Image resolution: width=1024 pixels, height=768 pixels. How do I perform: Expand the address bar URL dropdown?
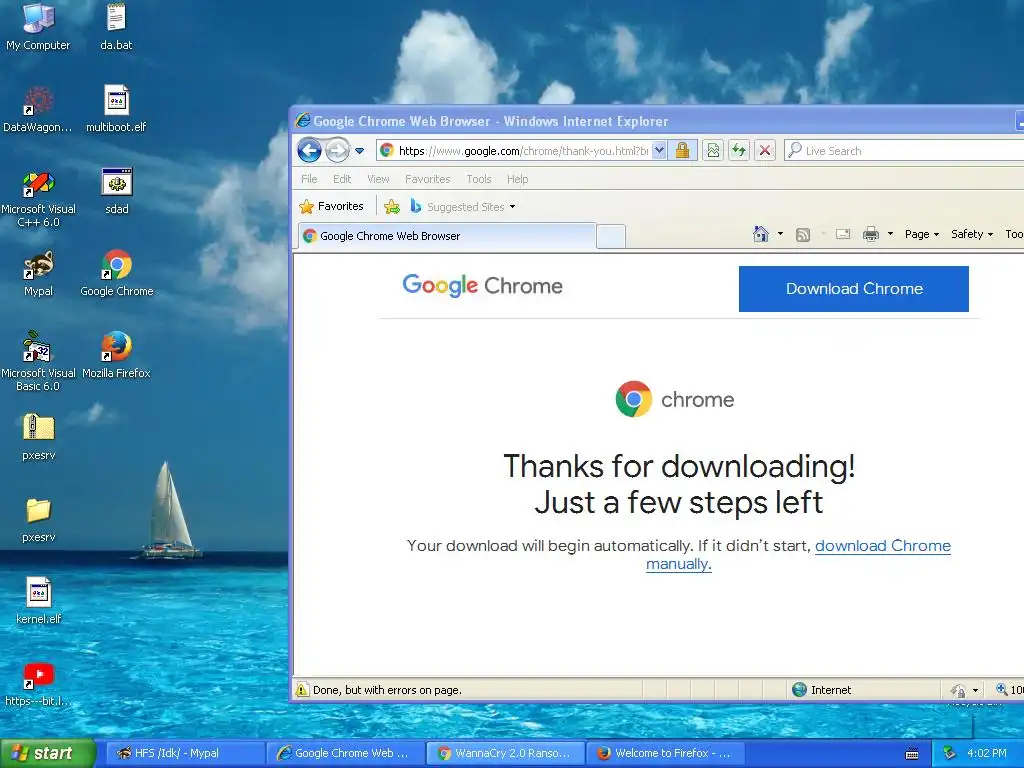point(659,151)
